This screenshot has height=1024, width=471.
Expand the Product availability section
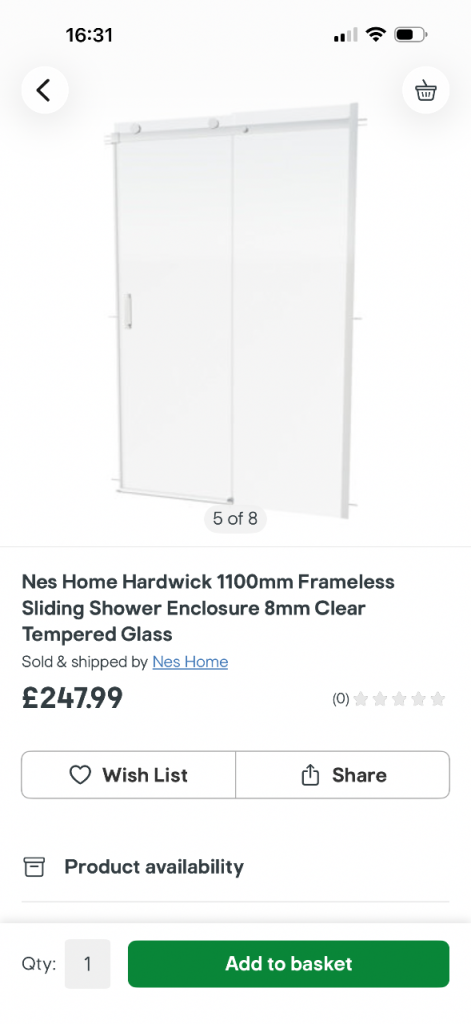pos(235,867)
